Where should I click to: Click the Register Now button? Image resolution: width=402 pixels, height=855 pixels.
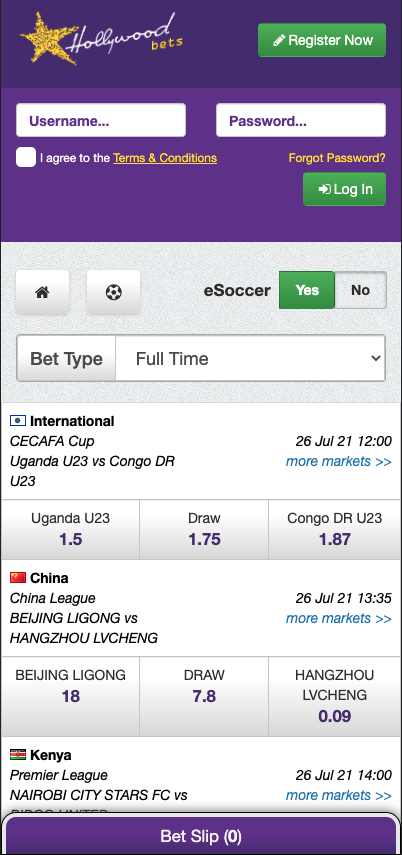pos(322,40)
